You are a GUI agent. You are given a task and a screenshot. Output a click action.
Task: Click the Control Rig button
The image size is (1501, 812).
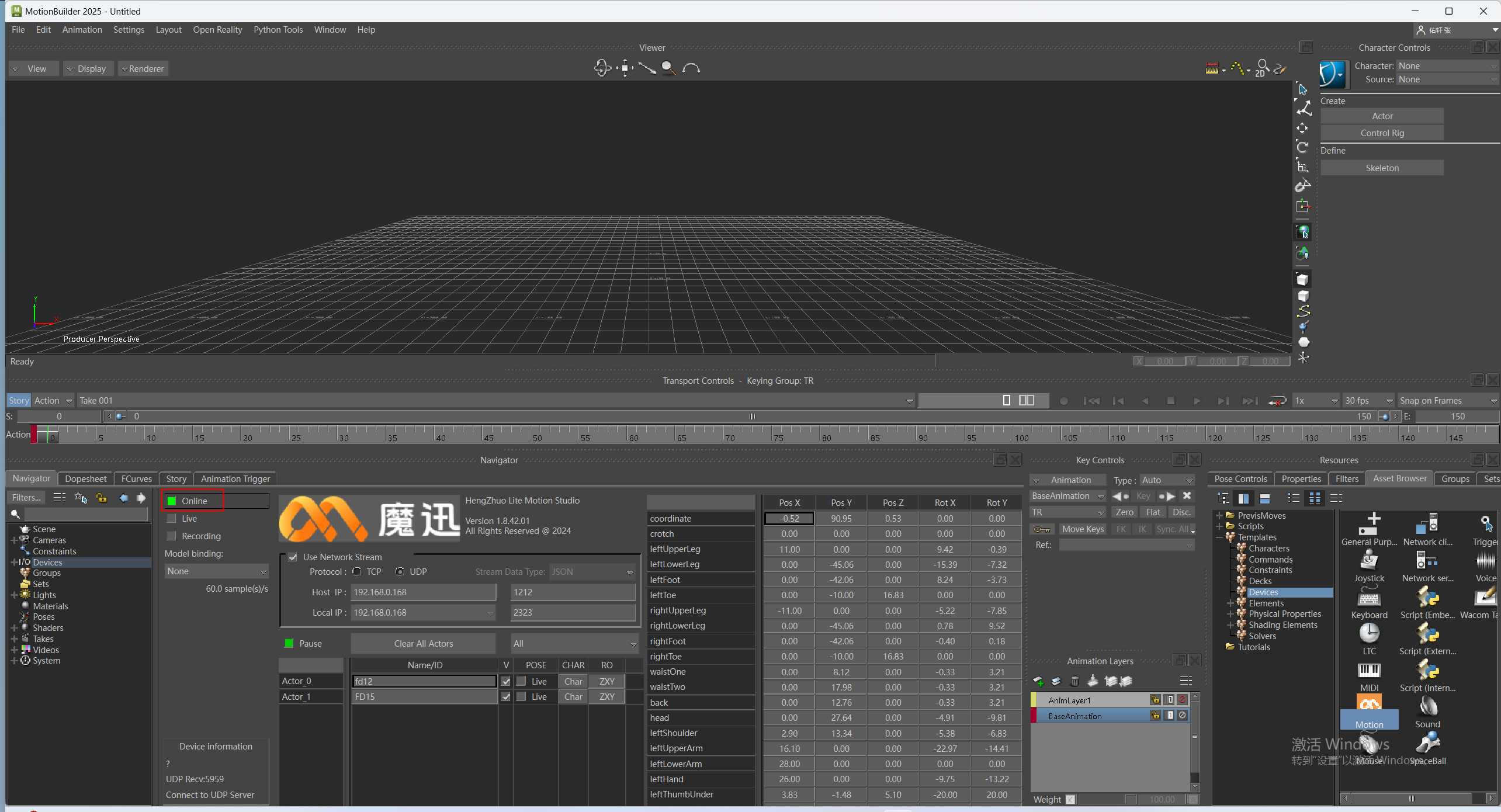(1382, 133)
